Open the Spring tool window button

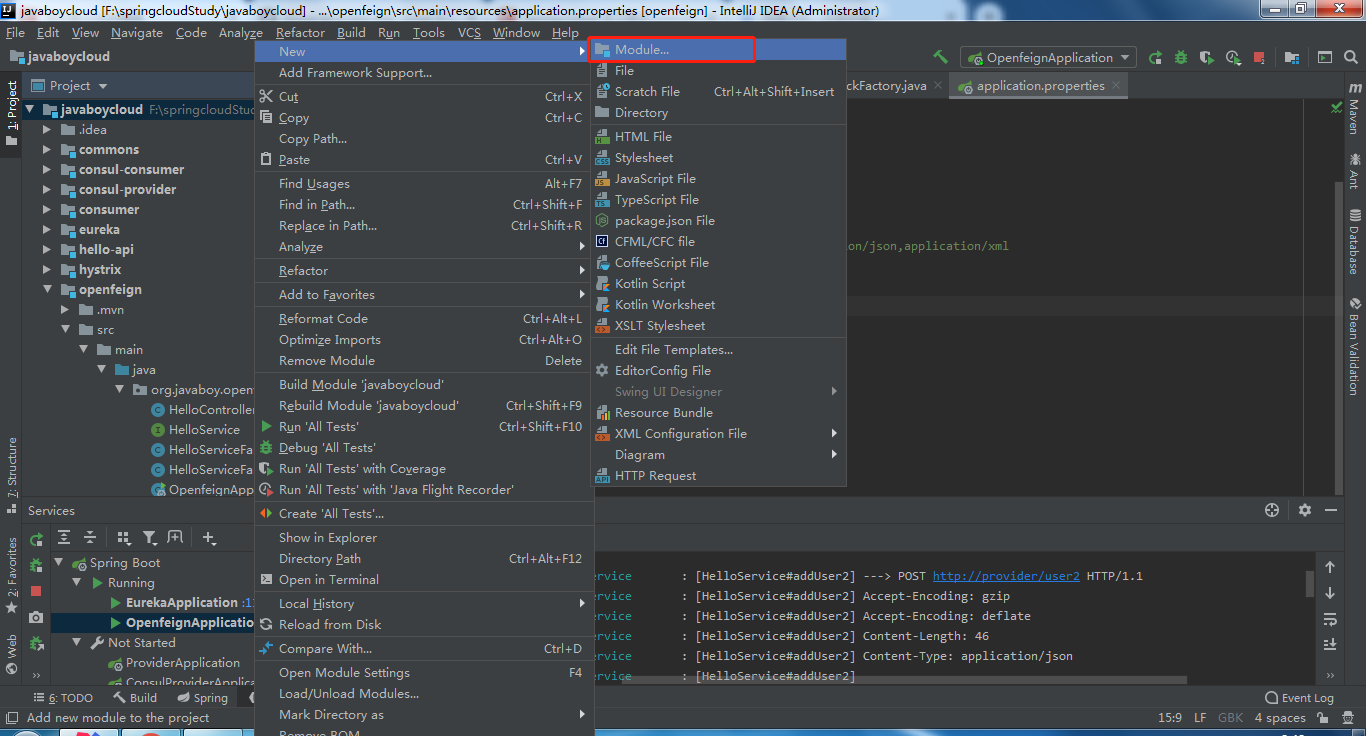203,698
